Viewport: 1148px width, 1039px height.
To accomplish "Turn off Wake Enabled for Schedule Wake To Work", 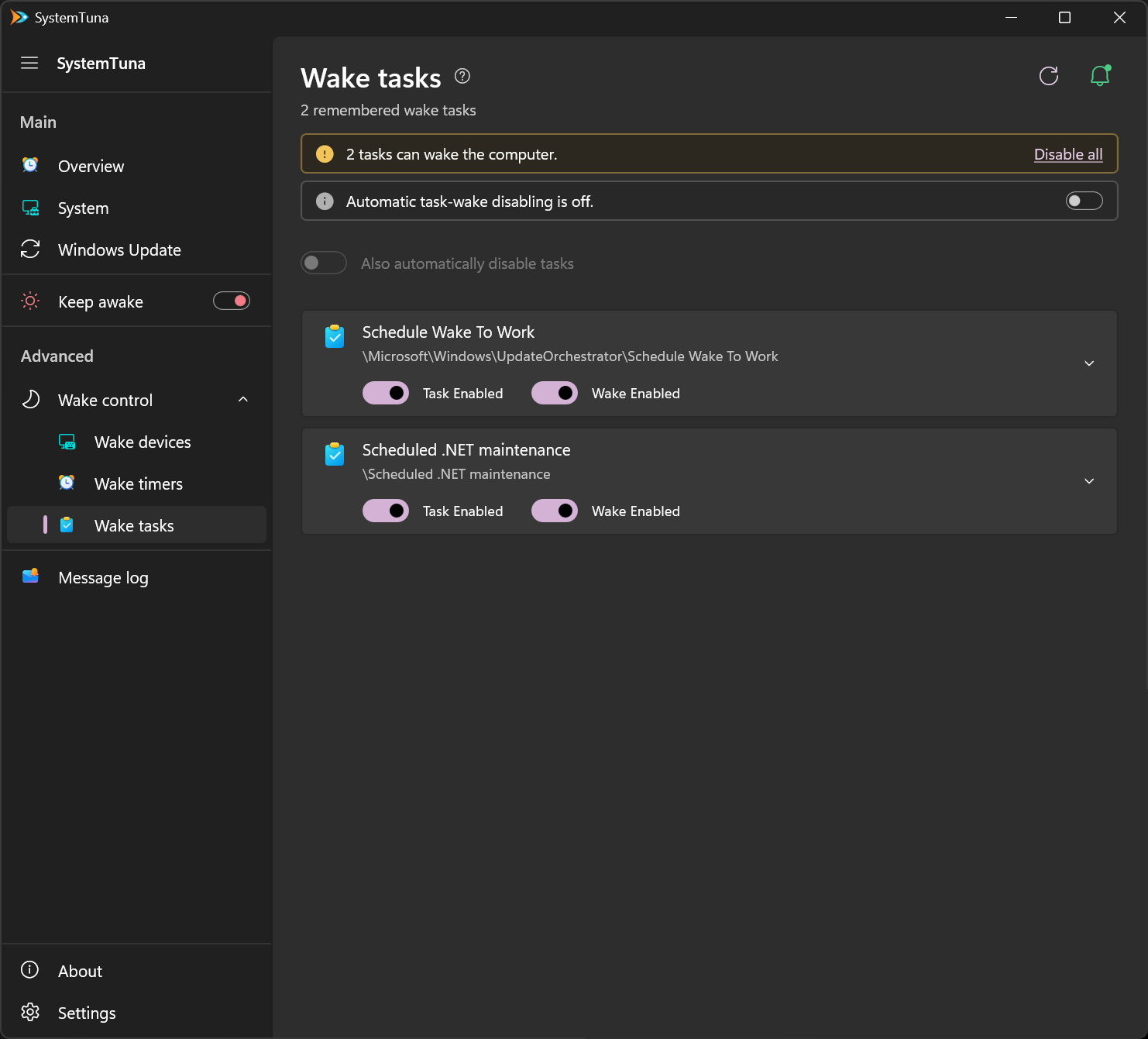I will 555,393.
